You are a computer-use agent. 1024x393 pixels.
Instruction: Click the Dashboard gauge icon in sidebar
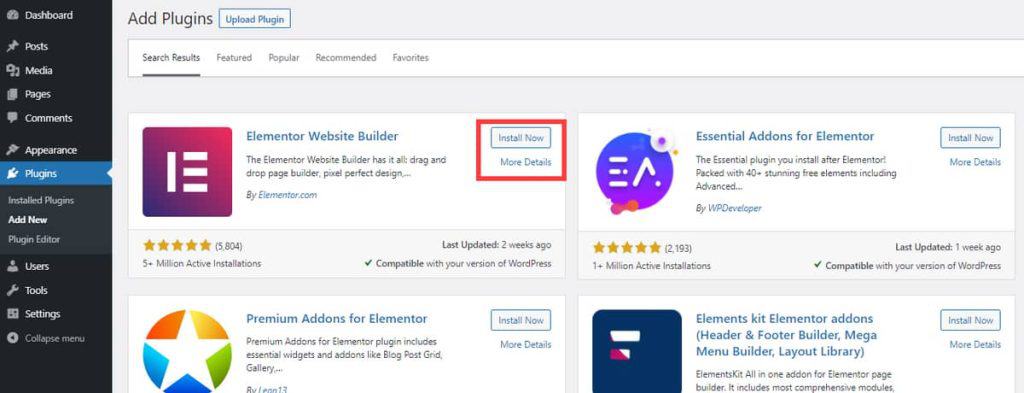tap(12, 15)
